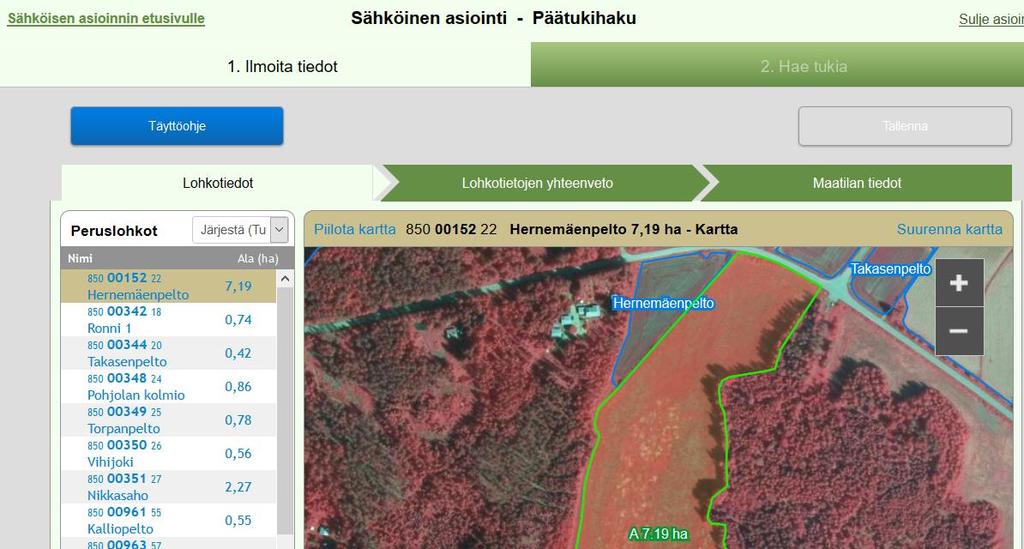Click the Ala (ha) column header
Image resolution: width=1024 pixels, height=549 pixels.
258,259
